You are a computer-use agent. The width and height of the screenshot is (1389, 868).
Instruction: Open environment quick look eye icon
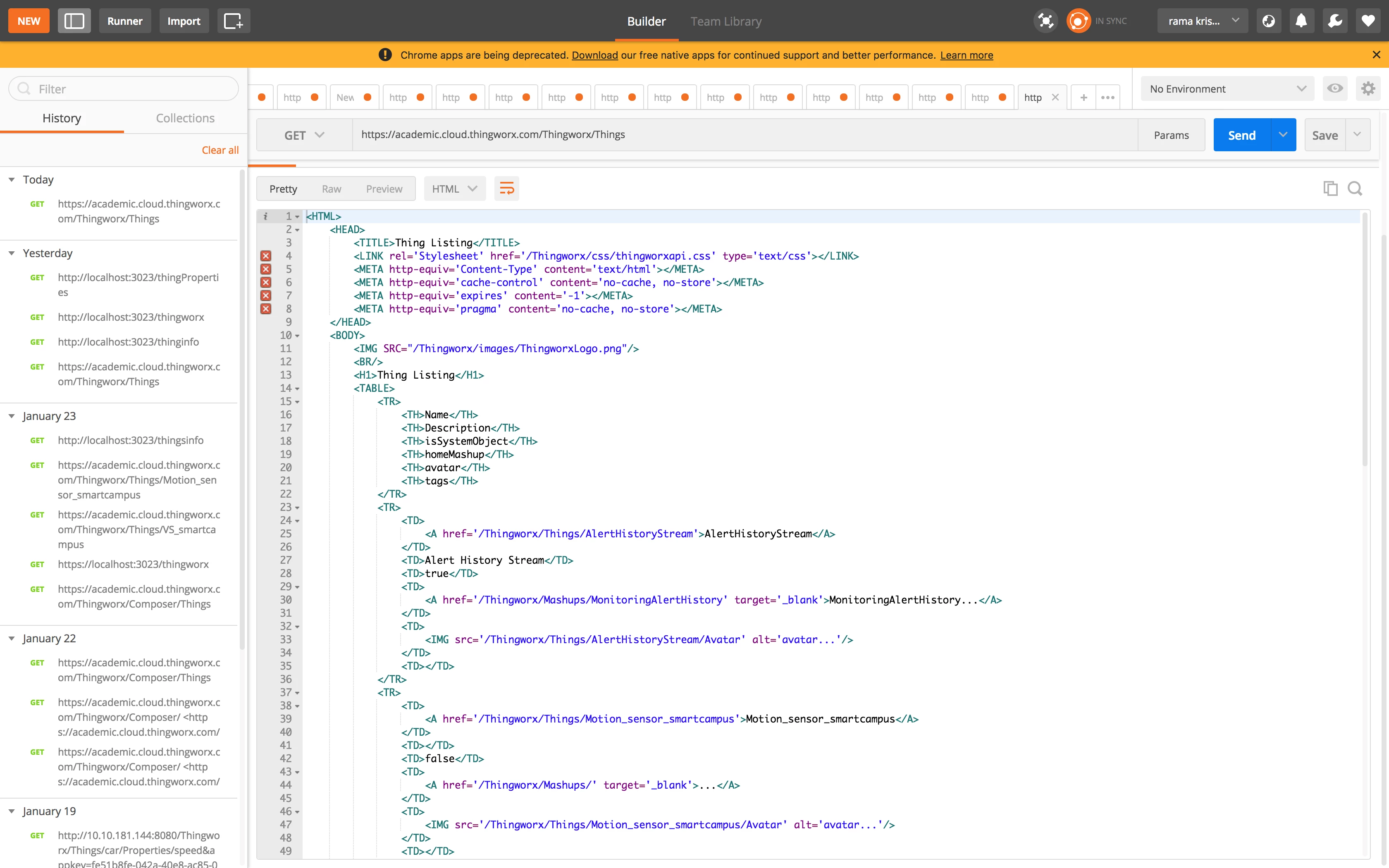coord(1335,88)
